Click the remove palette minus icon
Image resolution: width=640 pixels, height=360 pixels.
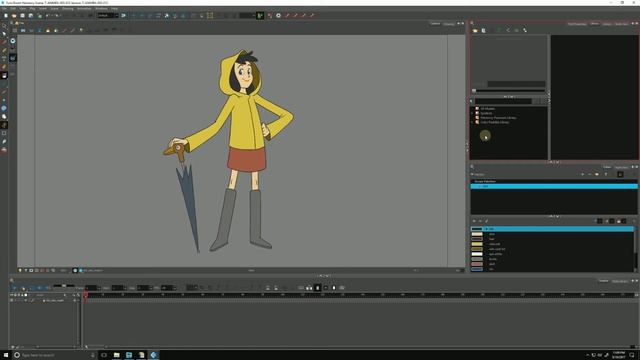click(x=589, y=174)
